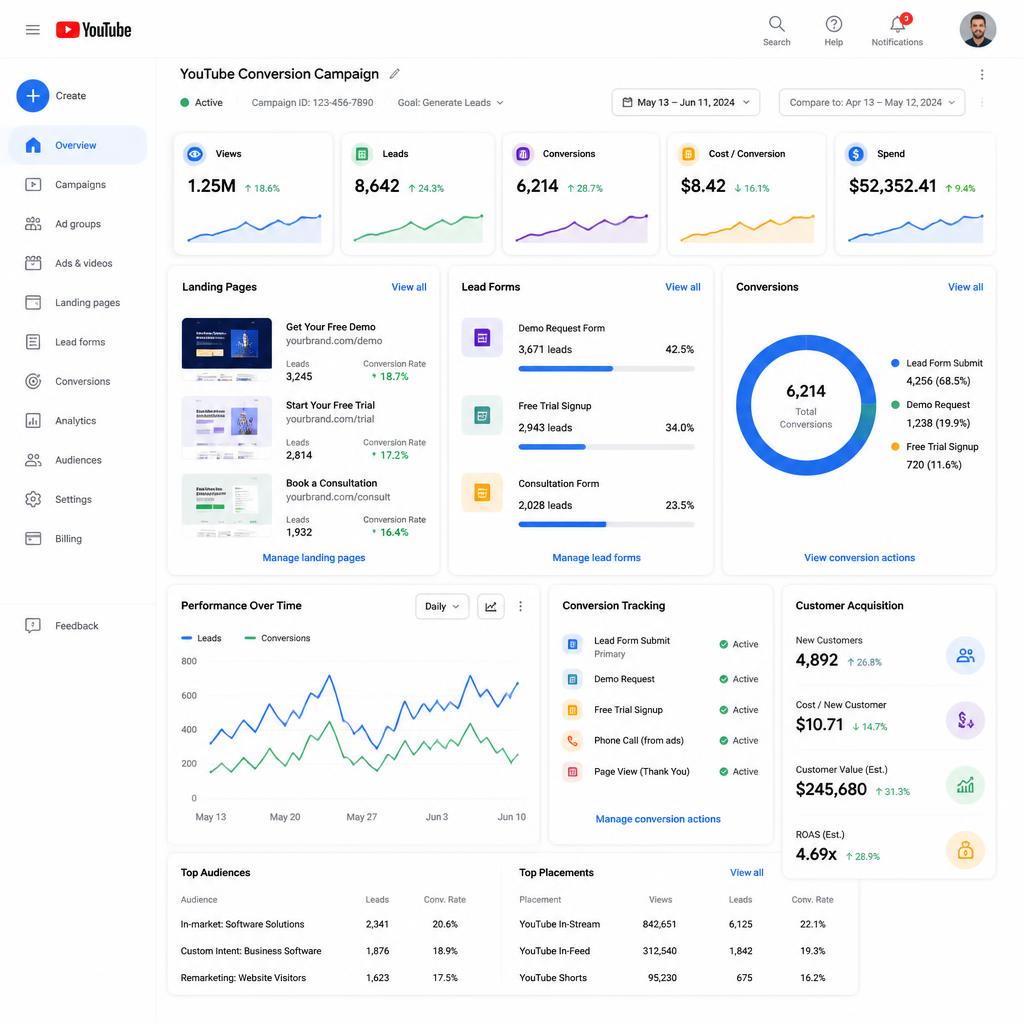Click View all in Top Placements

[746, 872]
